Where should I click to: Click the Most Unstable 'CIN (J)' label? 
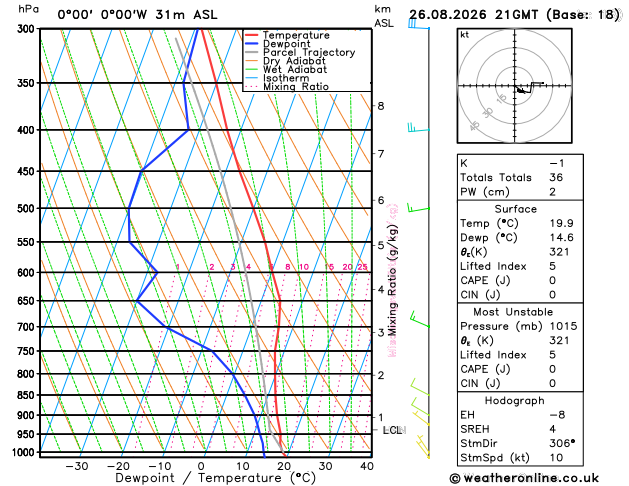[480, 384]
